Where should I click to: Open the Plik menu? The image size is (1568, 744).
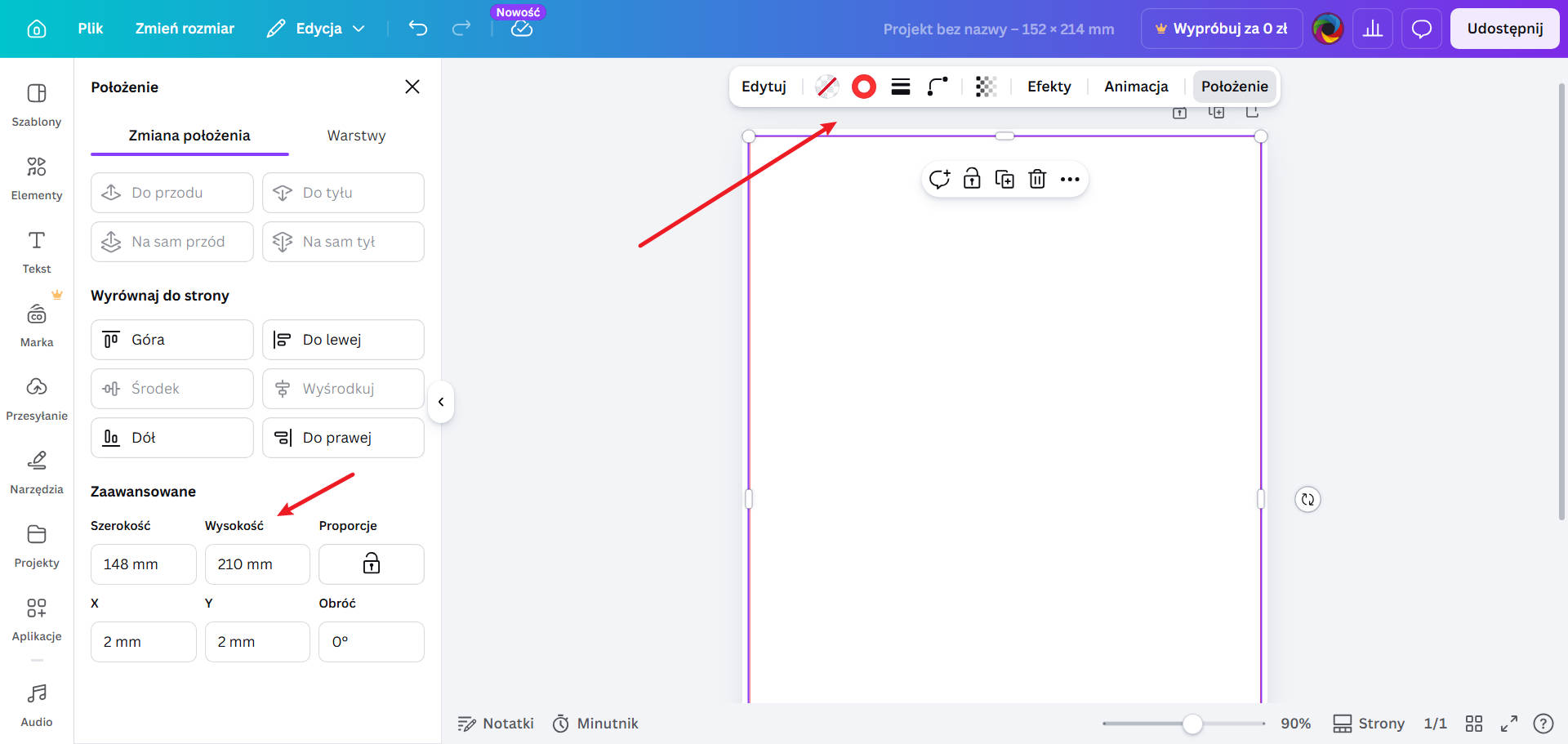[x=91, y=29]
